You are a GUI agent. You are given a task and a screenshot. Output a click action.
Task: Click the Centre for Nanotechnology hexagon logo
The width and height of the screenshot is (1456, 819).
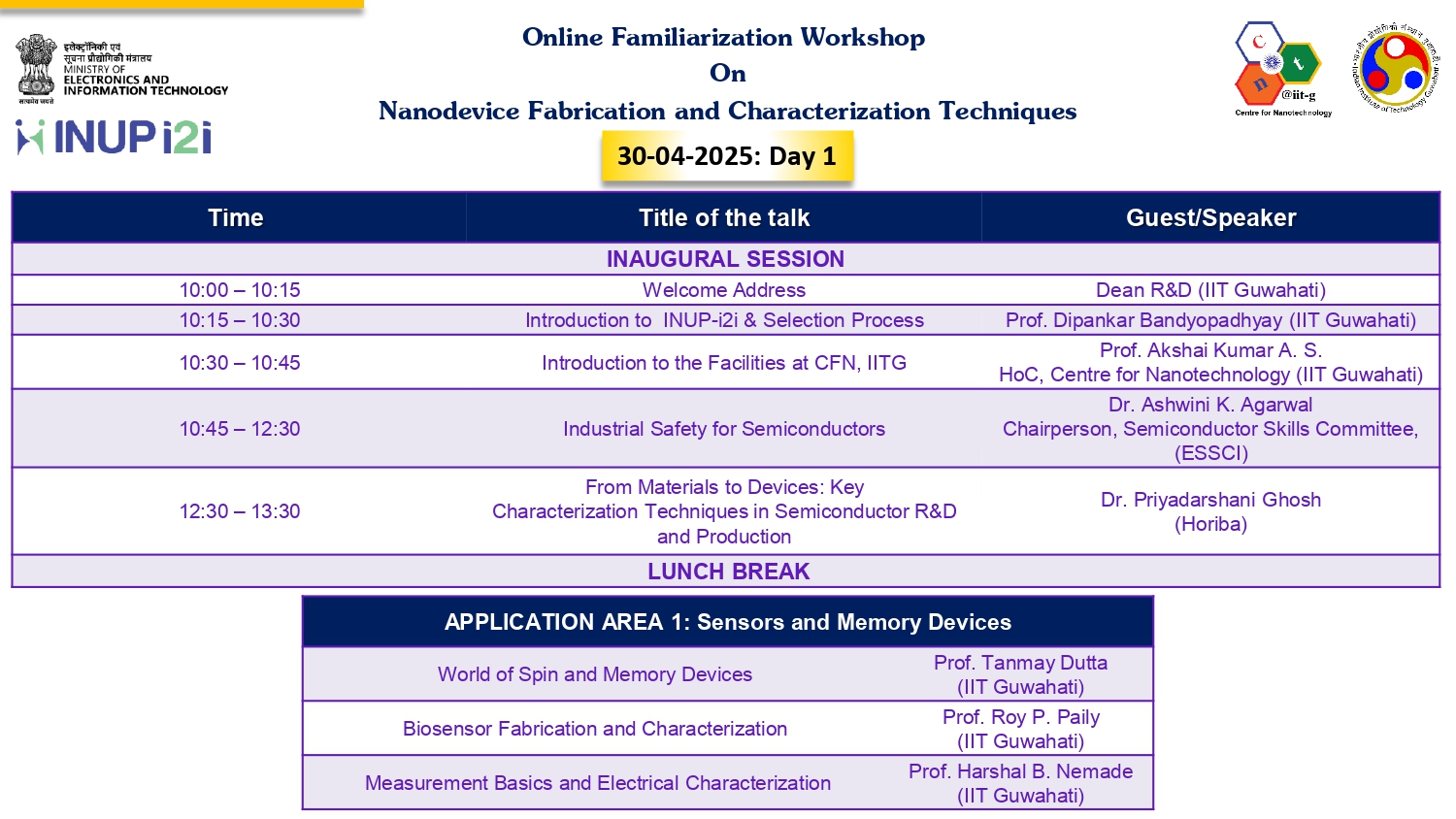pyautogui.click(x=1280, y=69)
